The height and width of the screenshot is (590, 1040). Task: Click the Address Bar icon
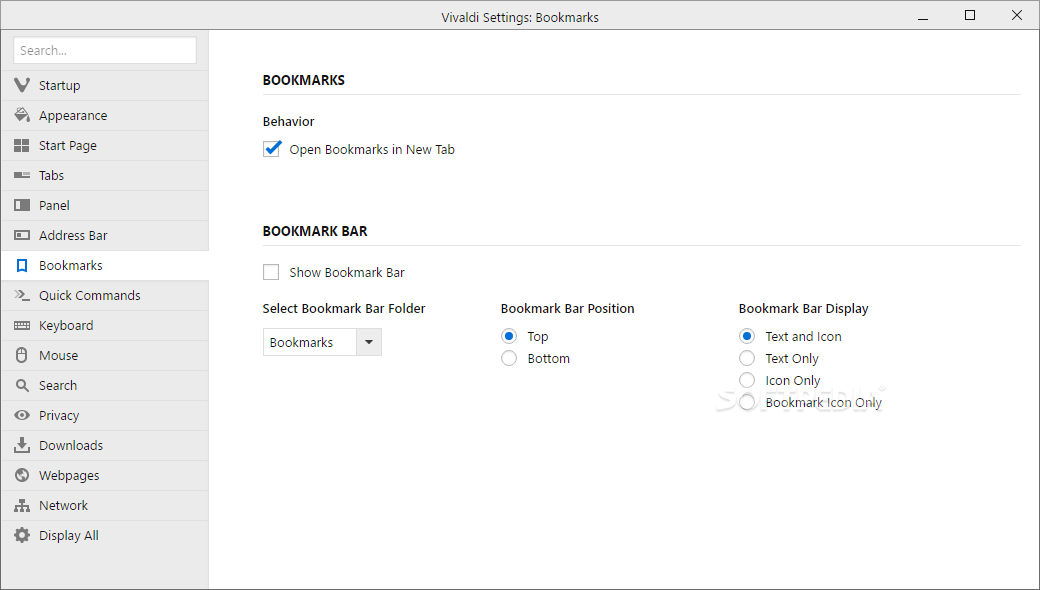pyautogui.click(x=22, y=235)
